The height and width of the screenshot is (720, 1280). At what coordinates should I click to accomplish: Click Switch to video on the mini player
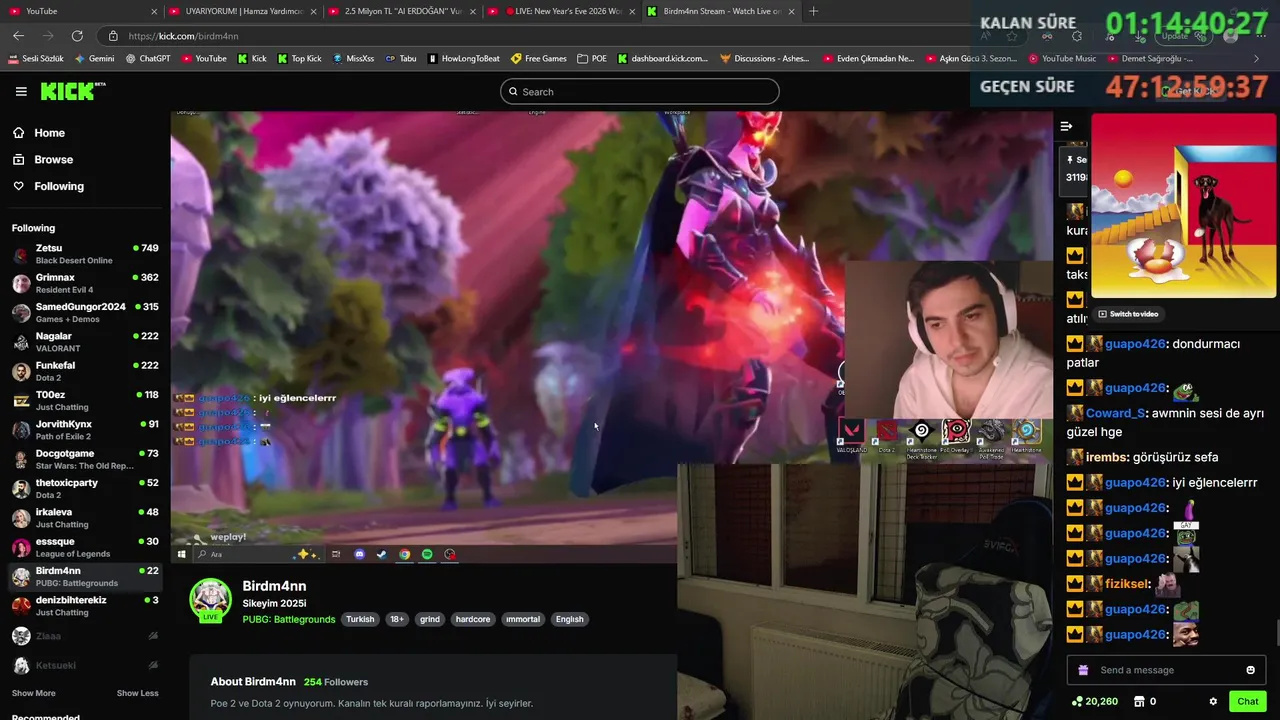click(1128, 314)
